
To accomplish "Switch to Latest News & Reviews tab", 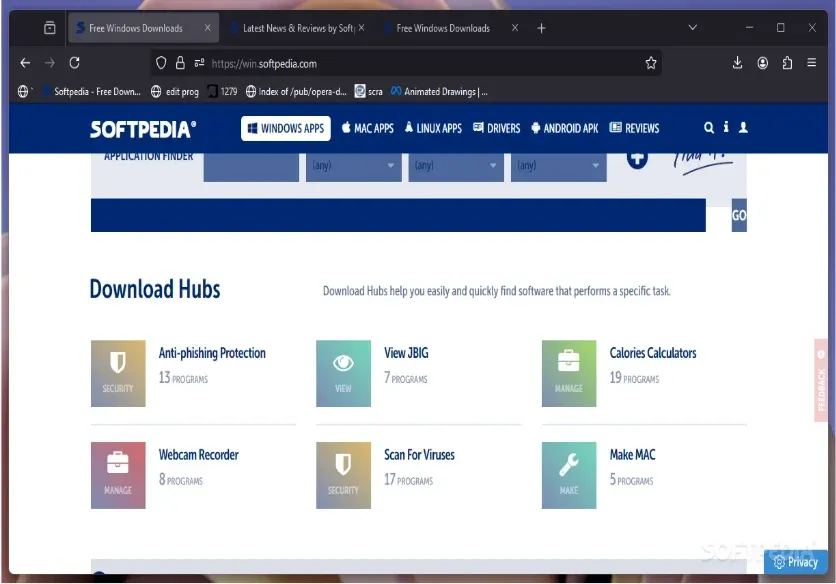I will 298,28.
